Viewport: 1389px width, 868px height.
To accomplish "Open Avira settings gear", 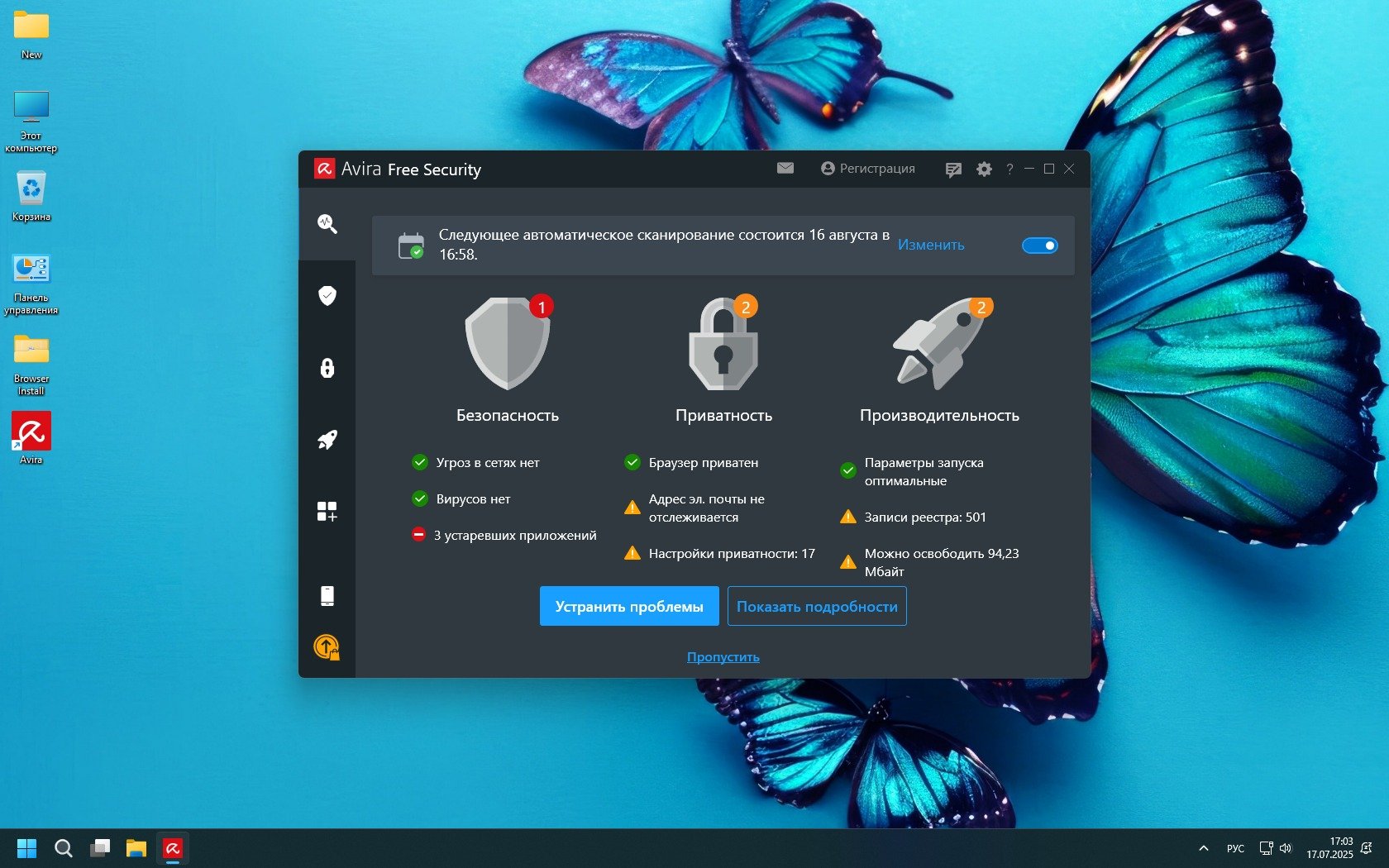I will [984, 169].
